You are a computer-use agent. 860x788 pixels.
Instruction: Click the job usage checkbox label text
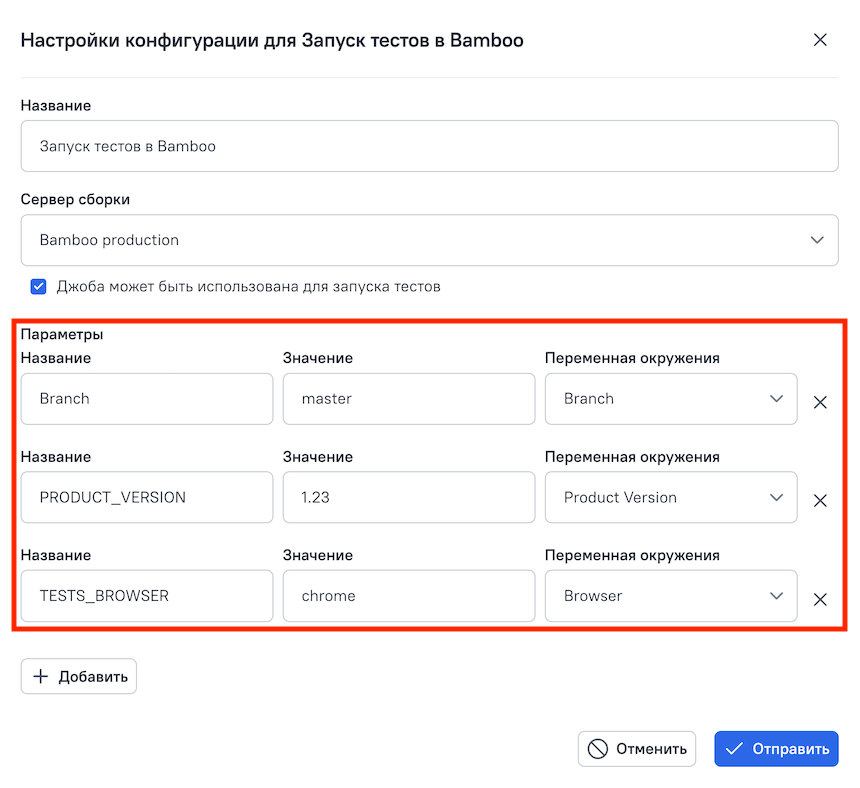click(x=248, y=287)
